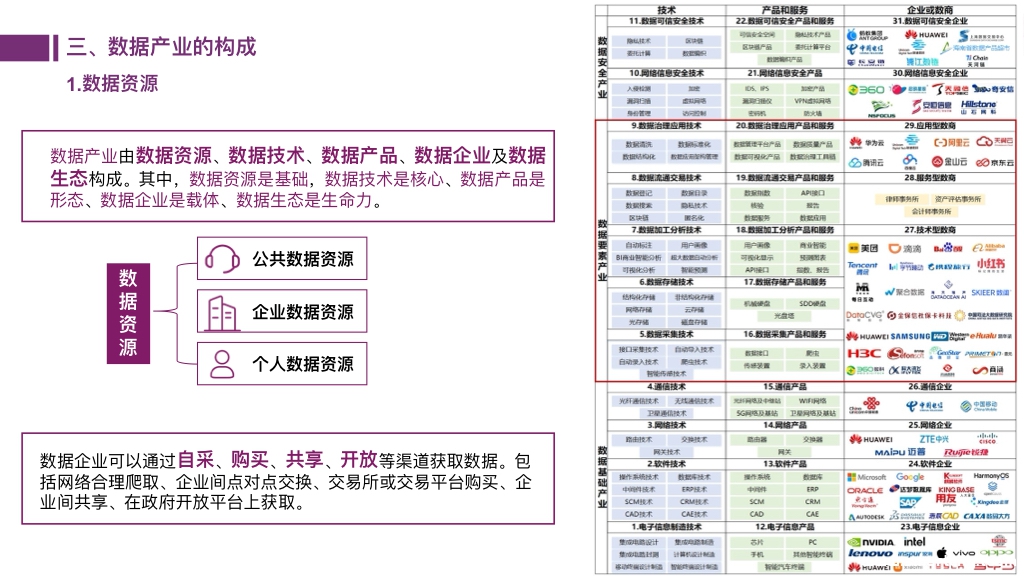Select the SAMSUNG logo

point(910,336)
